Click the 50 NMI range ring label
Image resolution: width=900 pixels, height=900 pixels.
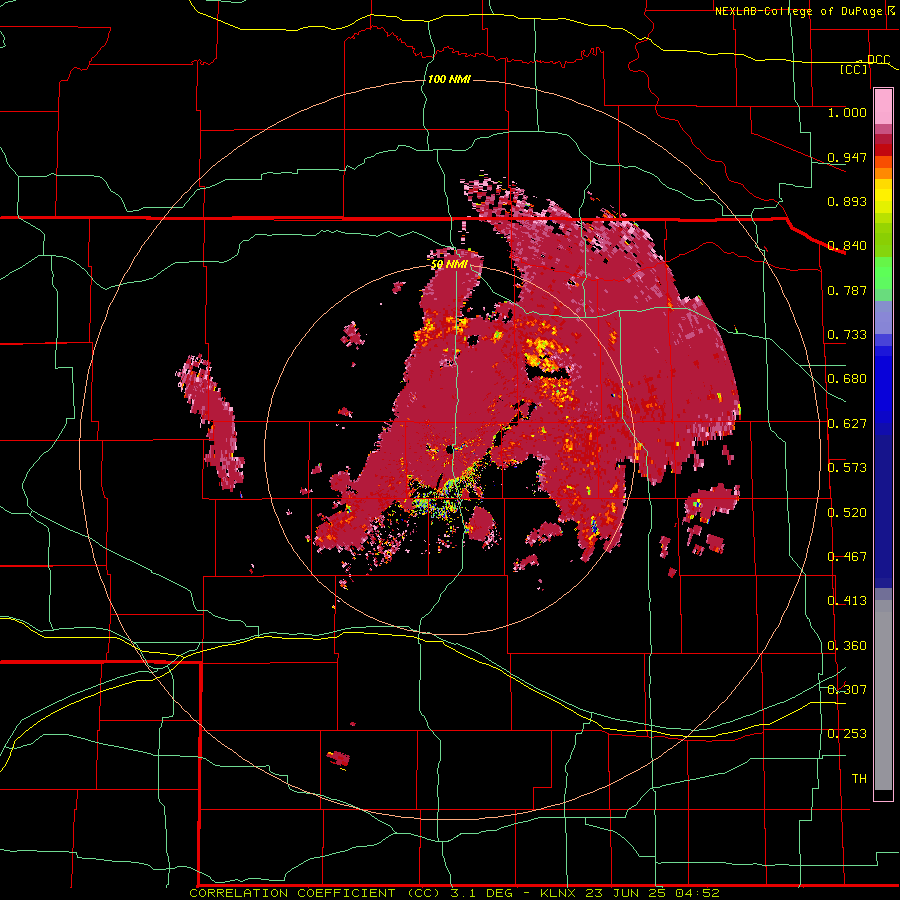[x=449, y=265]
